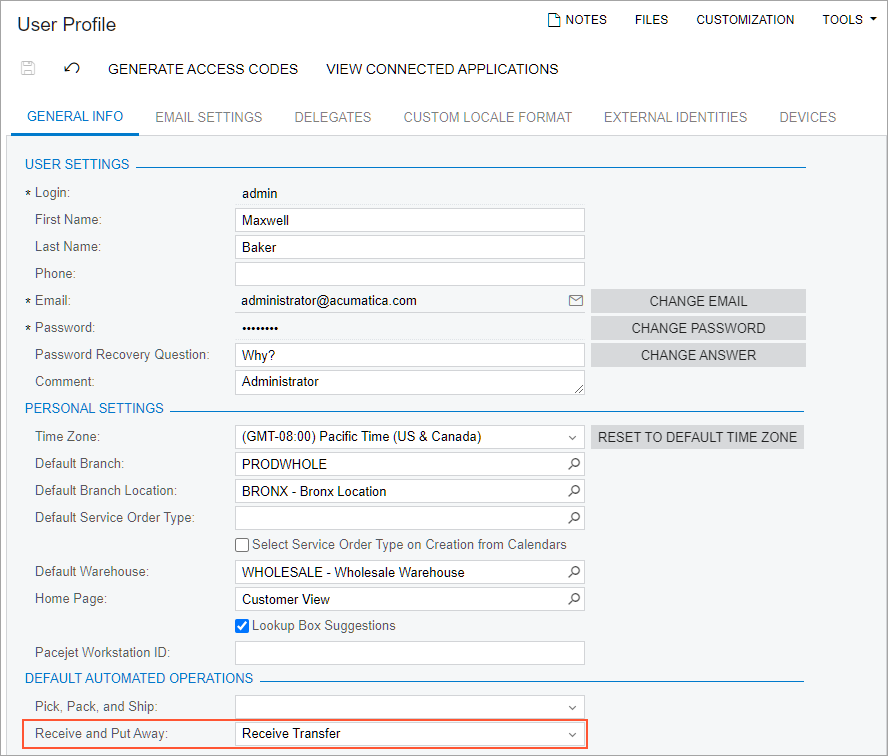Open Default Branch Location lookup magnifier
This screenshot has width=888, height=756.
(x=574, y=491)
